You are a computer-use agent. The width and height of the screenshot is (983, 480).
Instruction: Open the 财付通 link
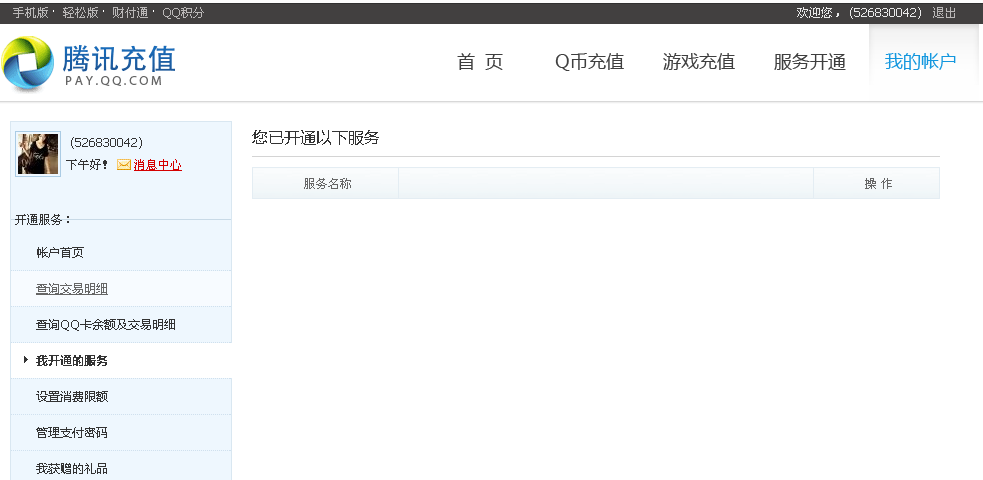point(130,13)
